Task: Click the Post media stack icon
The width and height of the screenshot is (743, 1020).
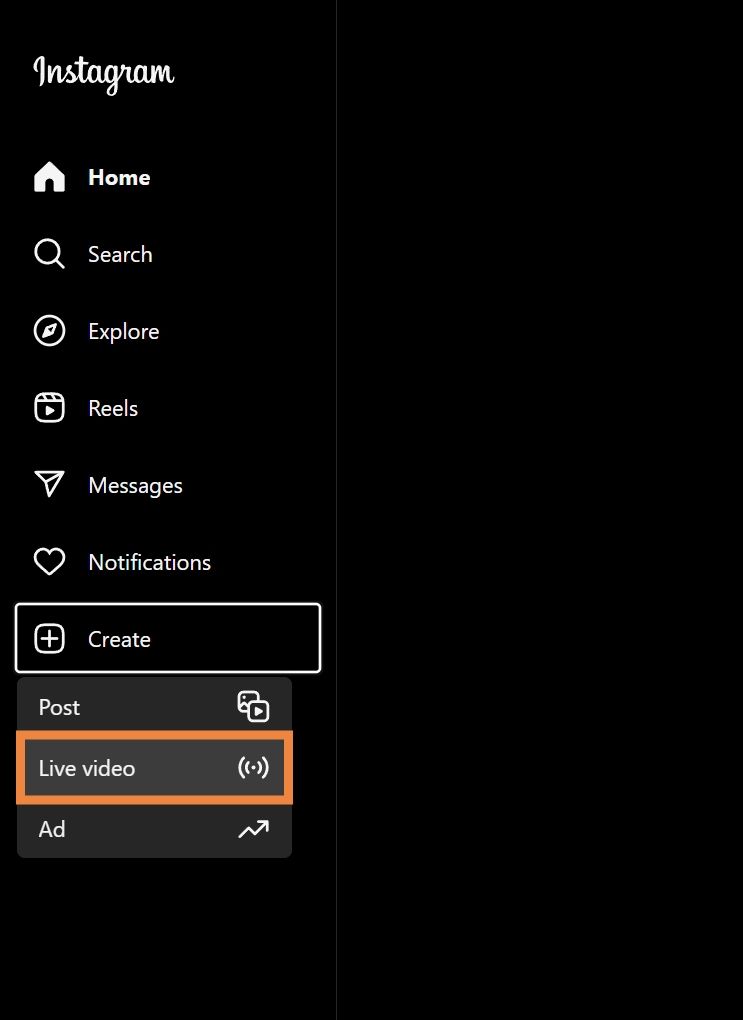Action: (253, 706)
